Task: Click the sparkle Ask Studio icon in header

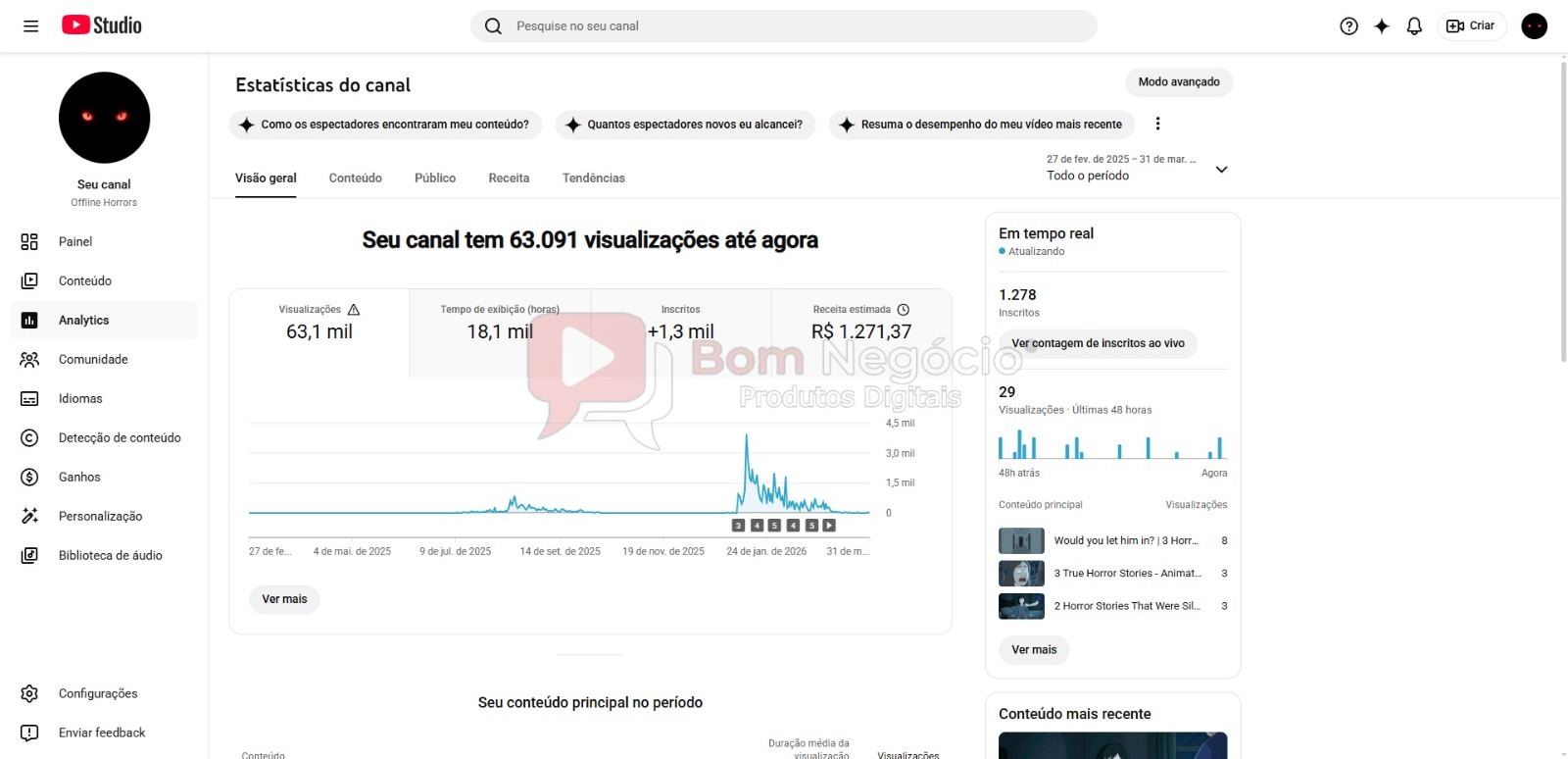Action: pyautogui.click(x=1382, y=26)
